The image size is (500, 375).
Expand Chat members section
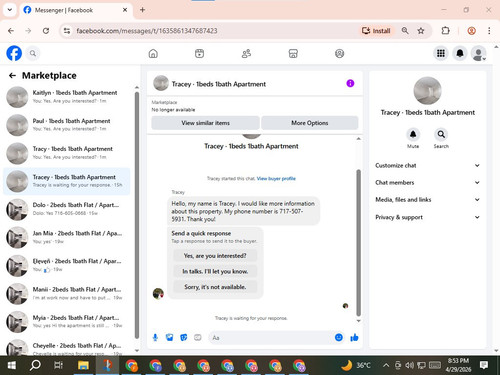click(428, 182)
